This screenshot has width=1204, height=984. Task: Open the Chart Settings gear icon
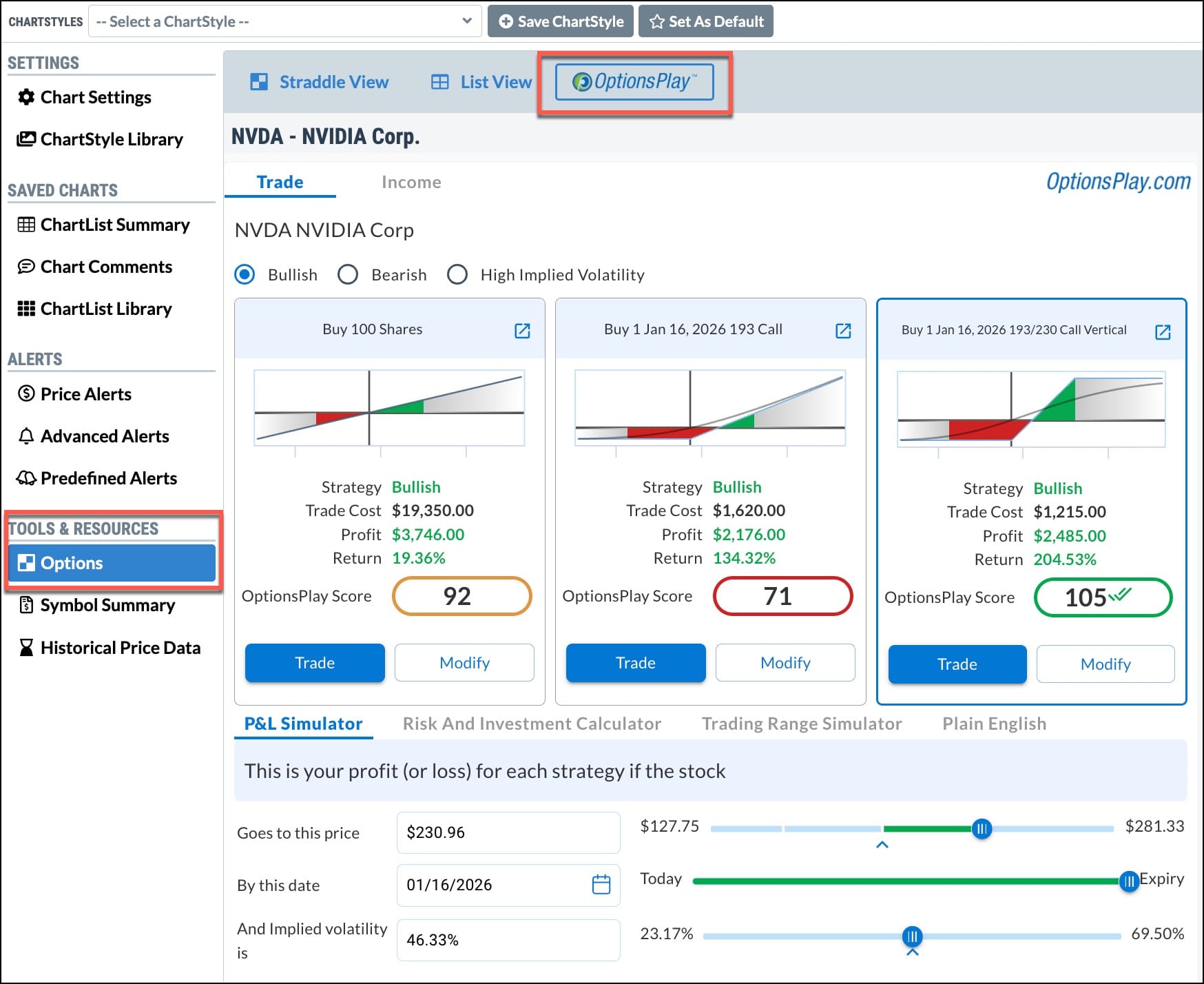pyautogui.click(x=26, y=97)
